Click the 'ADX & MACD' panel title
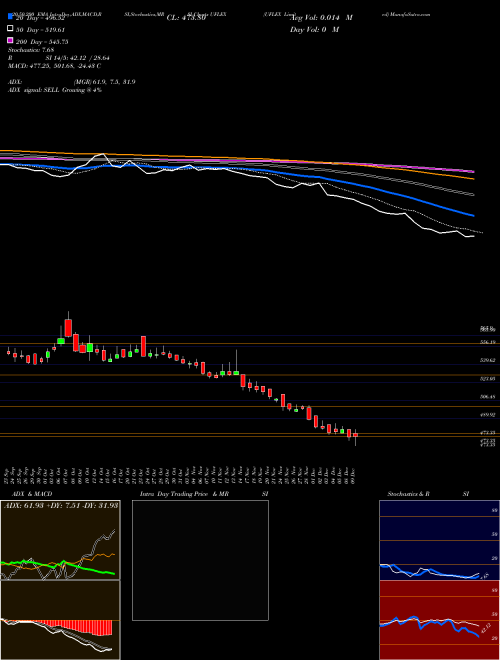Screen dimensions: 500x660 click(x=32, y=494)
